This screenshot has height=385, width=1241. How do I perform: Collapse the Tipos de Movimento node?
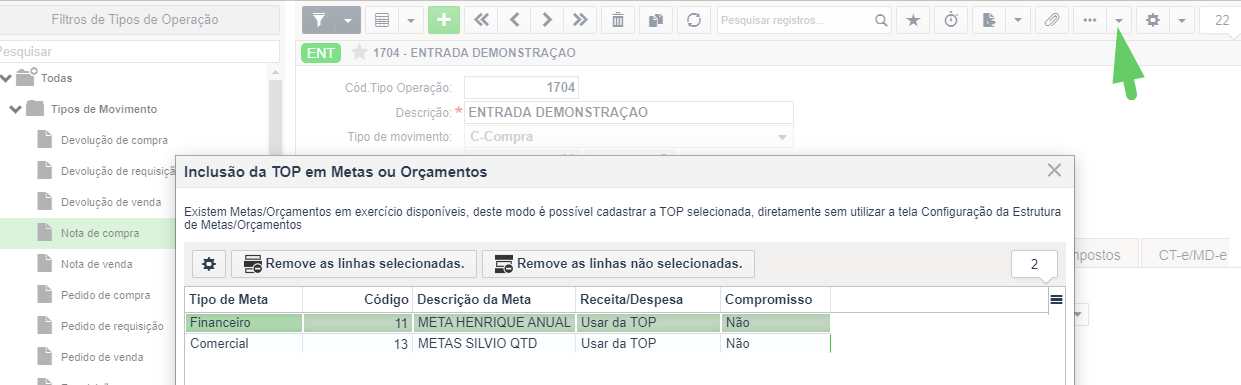16,109
